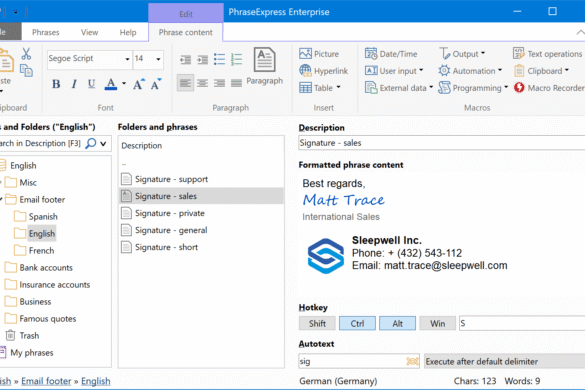Open the Trash folder
Viewport: 585px width, 390px height.
coord(22,336)
